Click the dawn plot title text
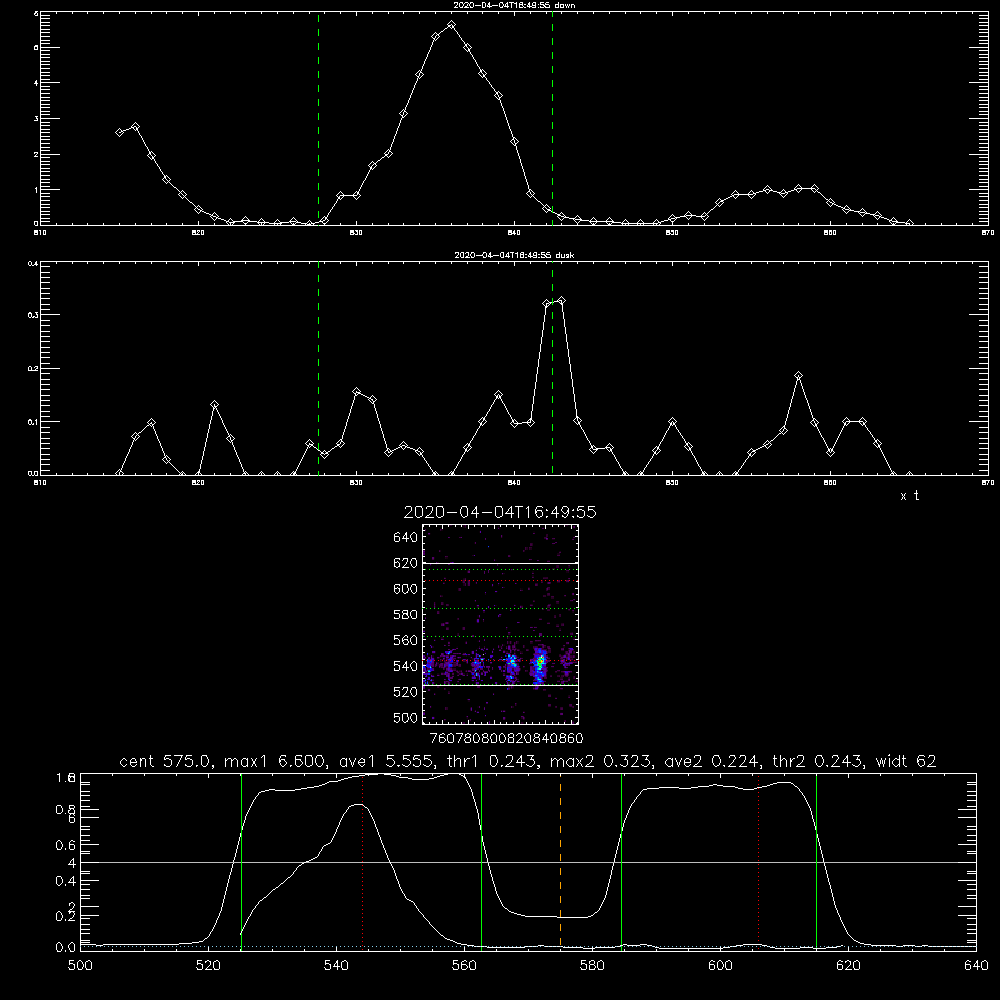Image resolution: width=1000 pixels, height=1000 pixels. point(514,5)
